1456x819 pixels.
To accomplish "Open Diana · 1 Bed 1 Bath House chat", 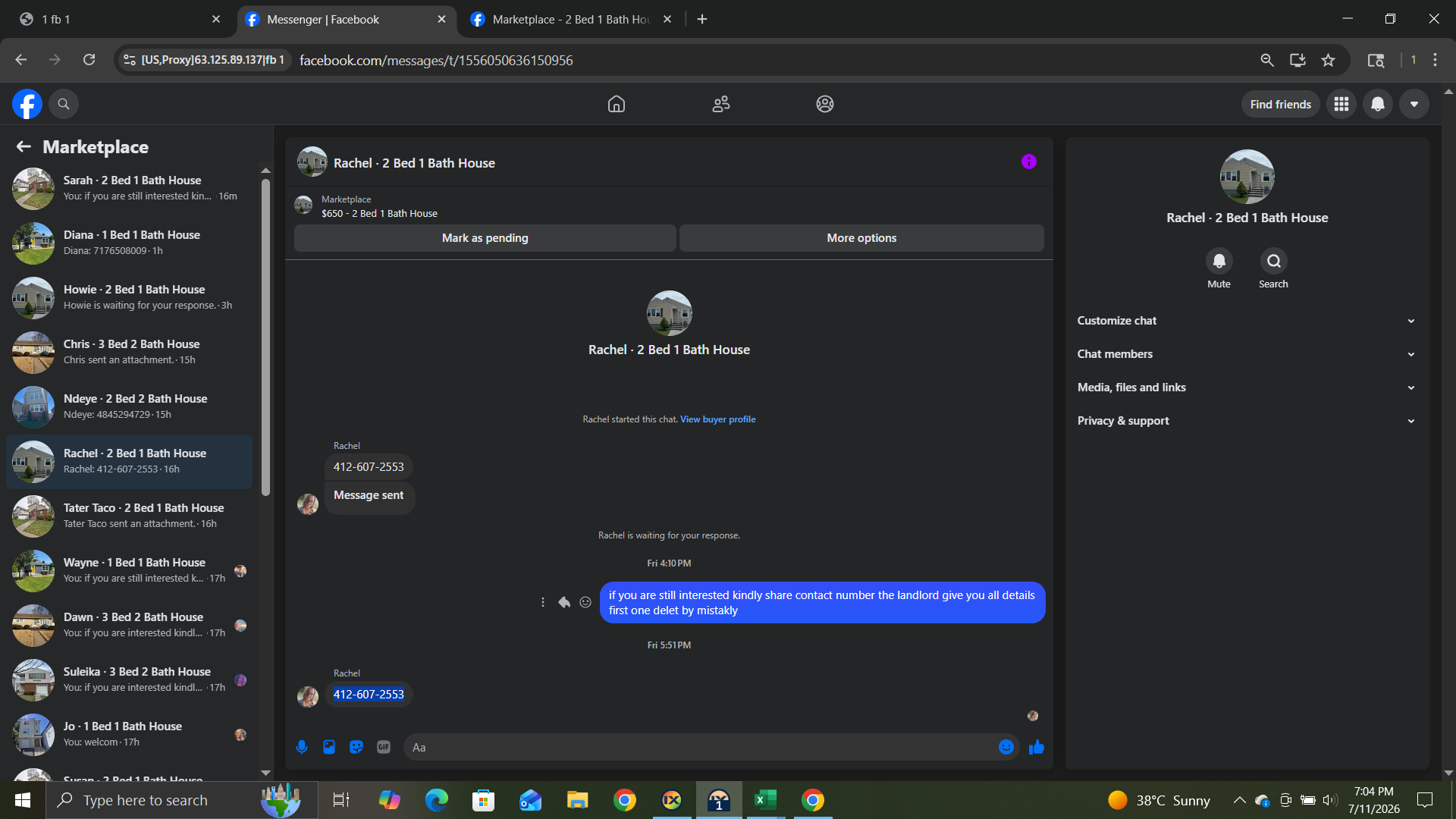I will click(x=129, y=243).
